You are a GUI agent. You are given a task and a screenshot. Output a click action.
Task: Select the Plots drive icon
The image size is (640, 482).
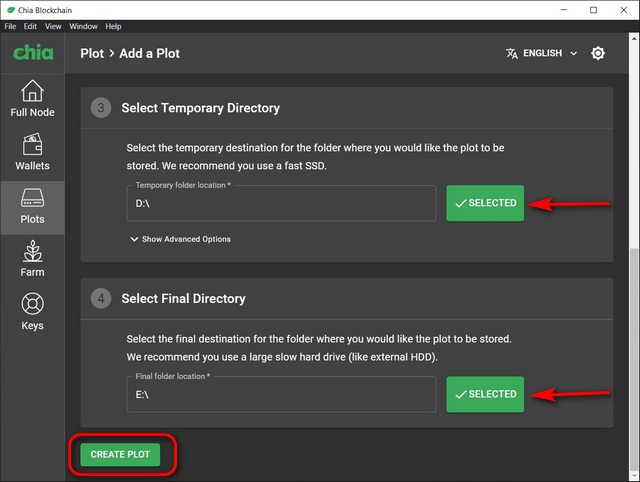click(32, 198)
